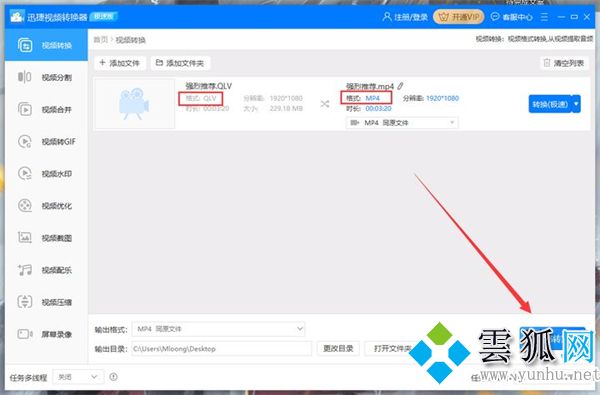This screenshot has width=600, height=395.
Task: Open the 输出格式 dropdown
Action: tap(218, 329)
